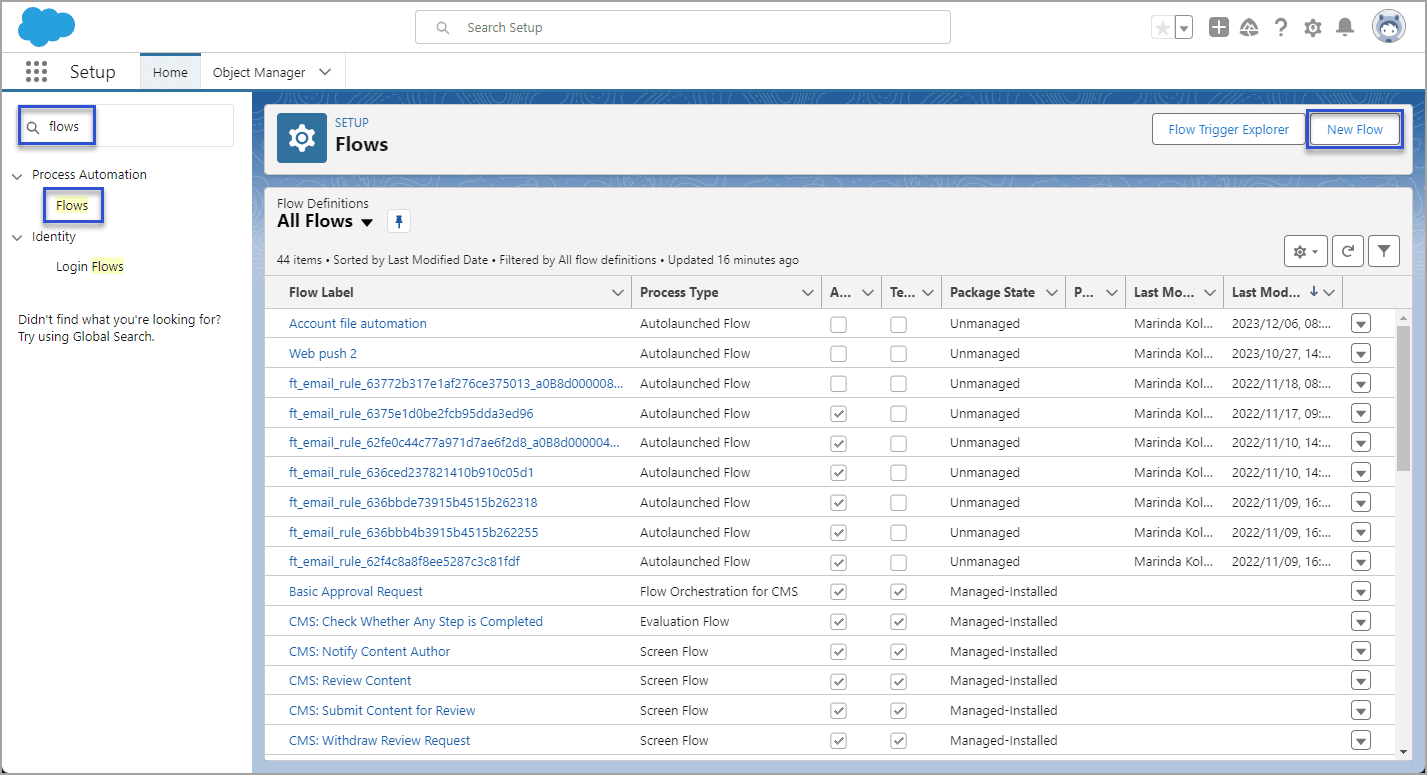Toggle Template checkbox for Basic Approval Request
Image resolution: width=1427 pixels, height=775 pixels.
(x=898, y=592)
